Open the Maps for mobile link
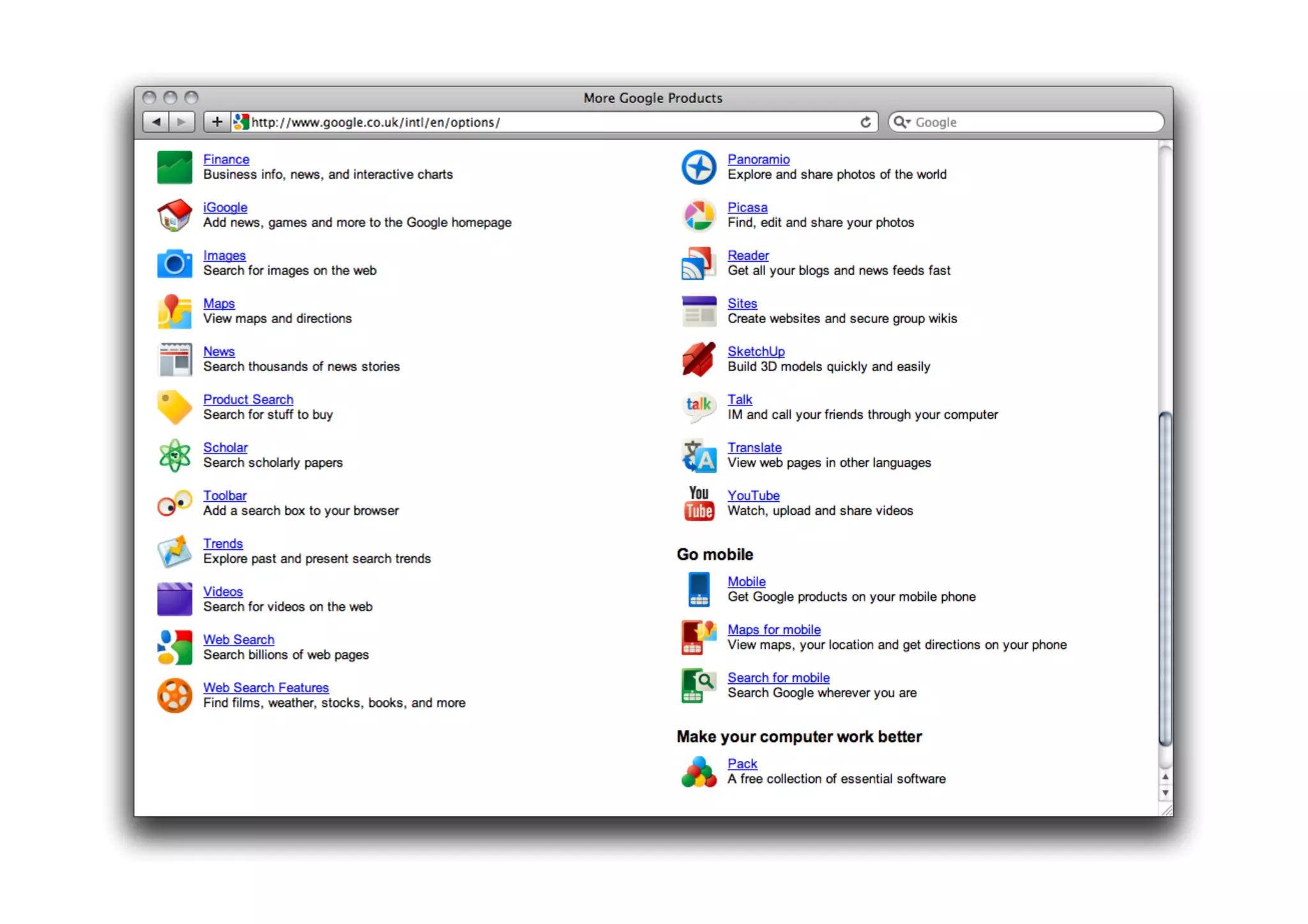The width and height of the screenshot is (1308, 924). (x=773, y=630)
